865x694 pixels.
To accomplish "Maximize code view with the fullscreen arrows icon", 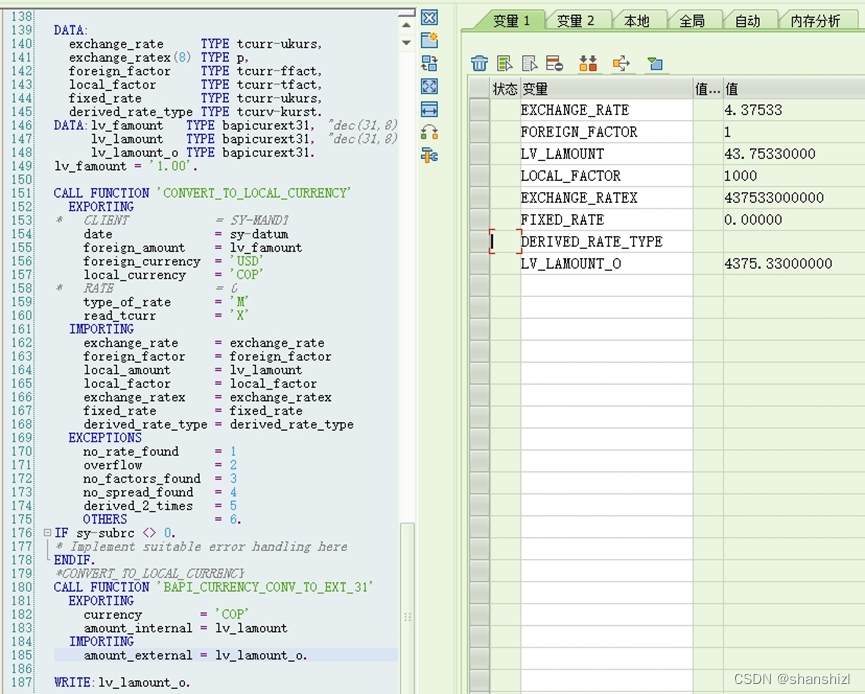I will (x=430, y=87).
